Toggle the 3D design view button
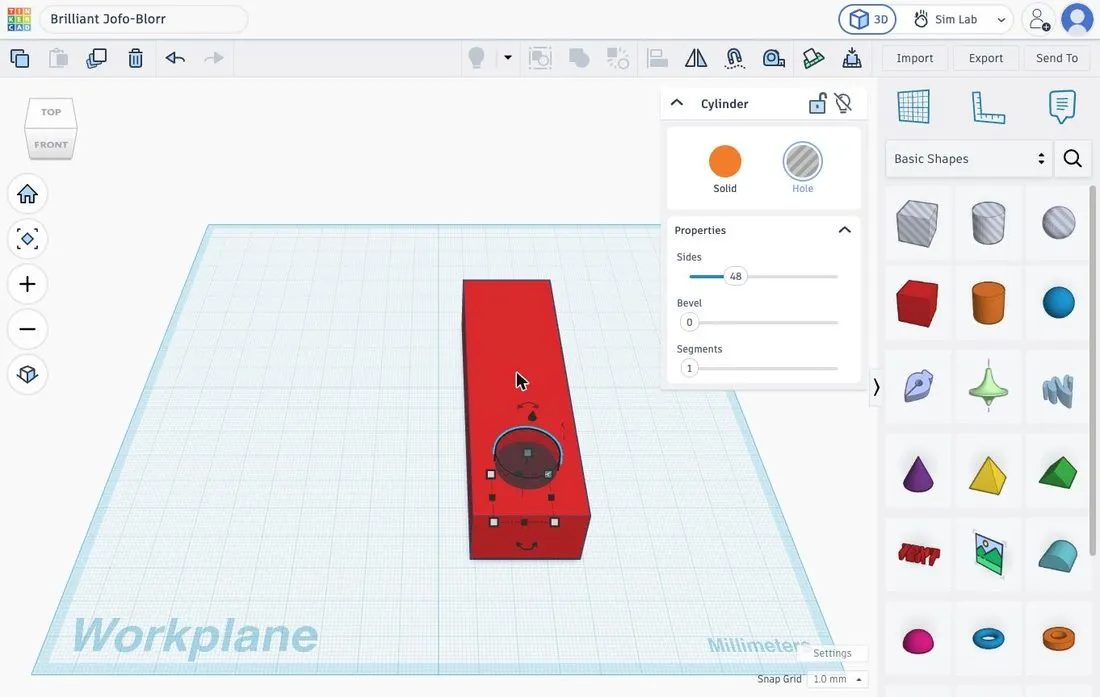The image size is (1100, 697). click(x=868, y=20)
